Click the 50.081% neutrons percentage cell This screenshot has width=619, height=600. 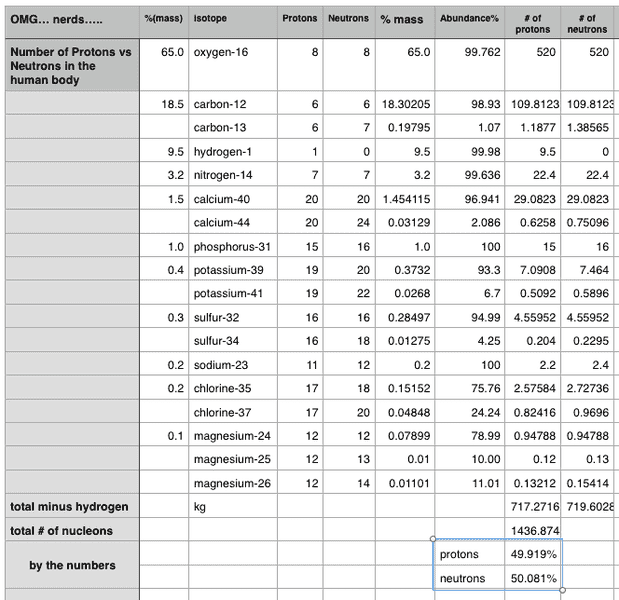tap(532, 578)
